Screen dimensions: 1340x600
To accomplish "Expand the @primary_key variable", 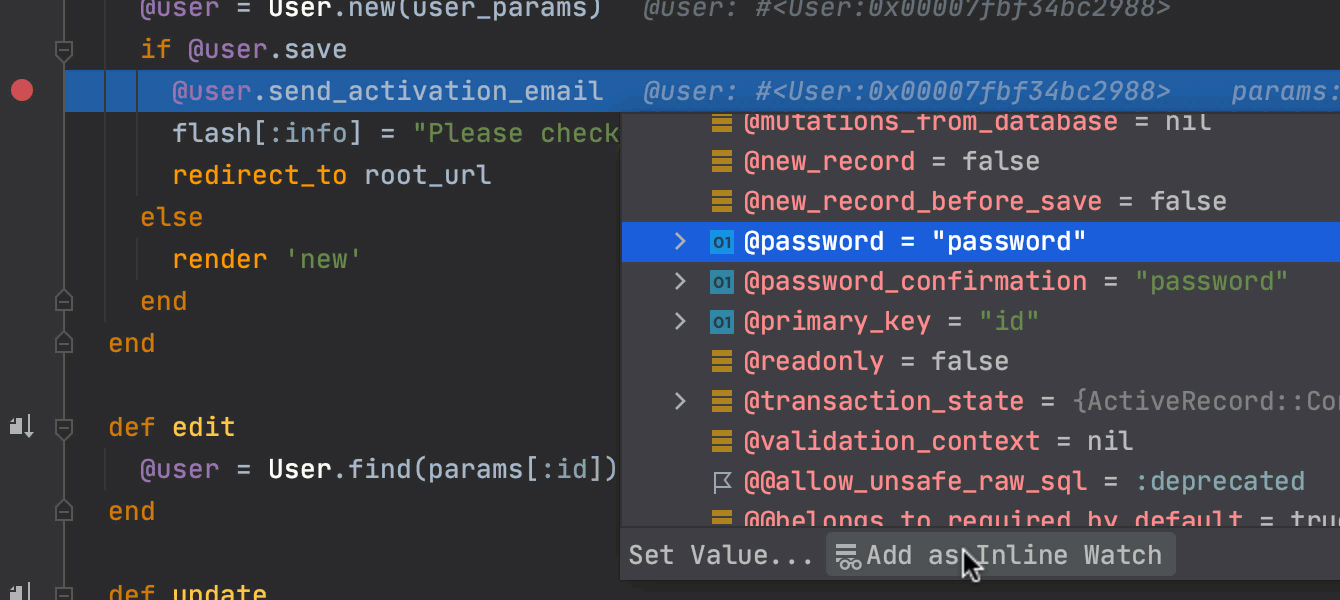I will 680,321.
